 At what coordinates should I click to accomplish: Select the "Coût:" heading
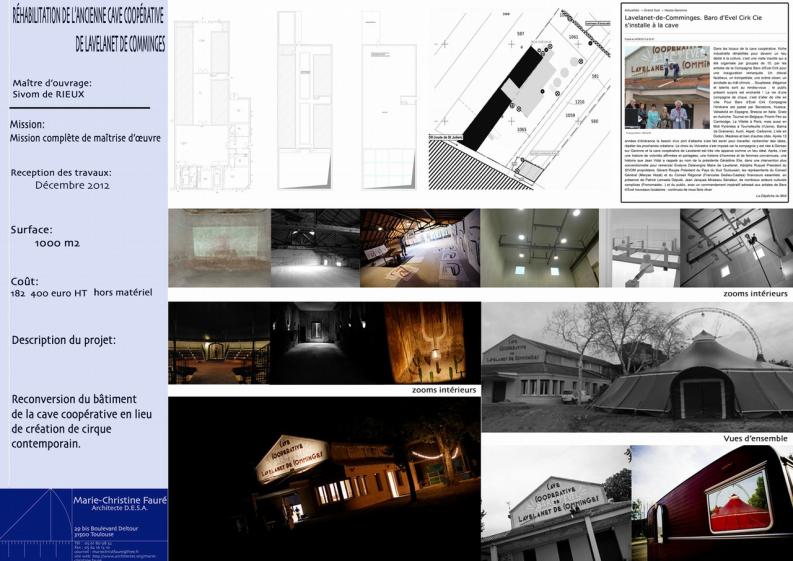tap(24, 281)
